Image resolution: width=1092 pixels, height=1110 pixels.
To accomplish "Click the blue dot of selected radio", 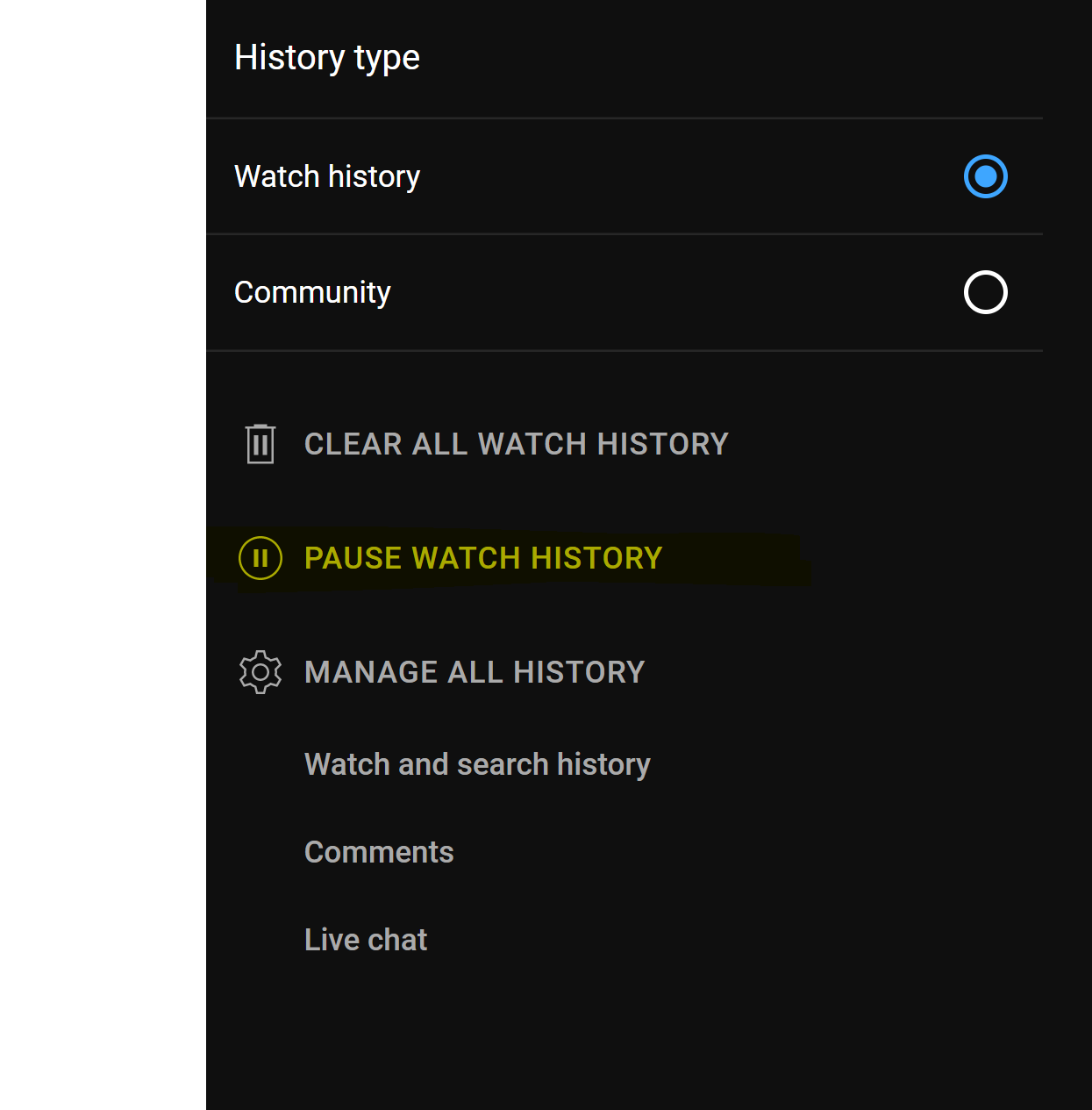I will pos(985,176).
